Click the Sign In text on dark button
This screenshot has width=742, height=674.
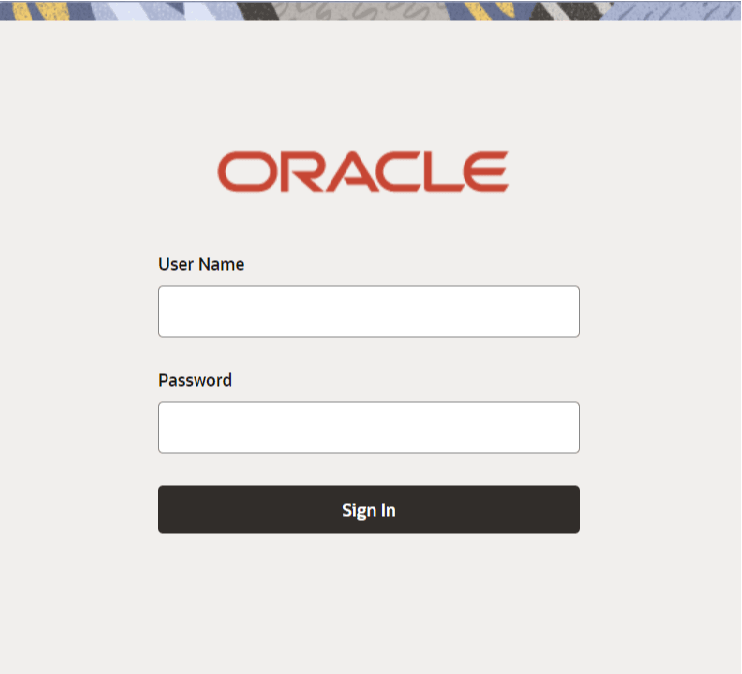coord(369,510)
